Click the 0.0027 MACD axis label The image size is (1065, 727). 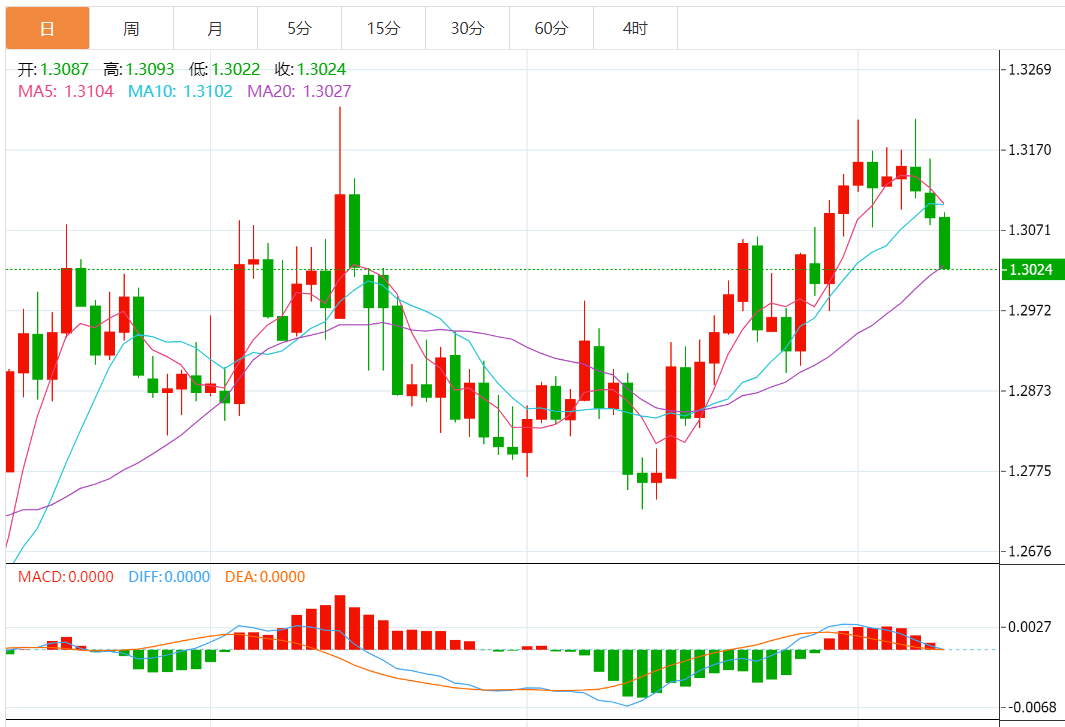(1030, 626)
